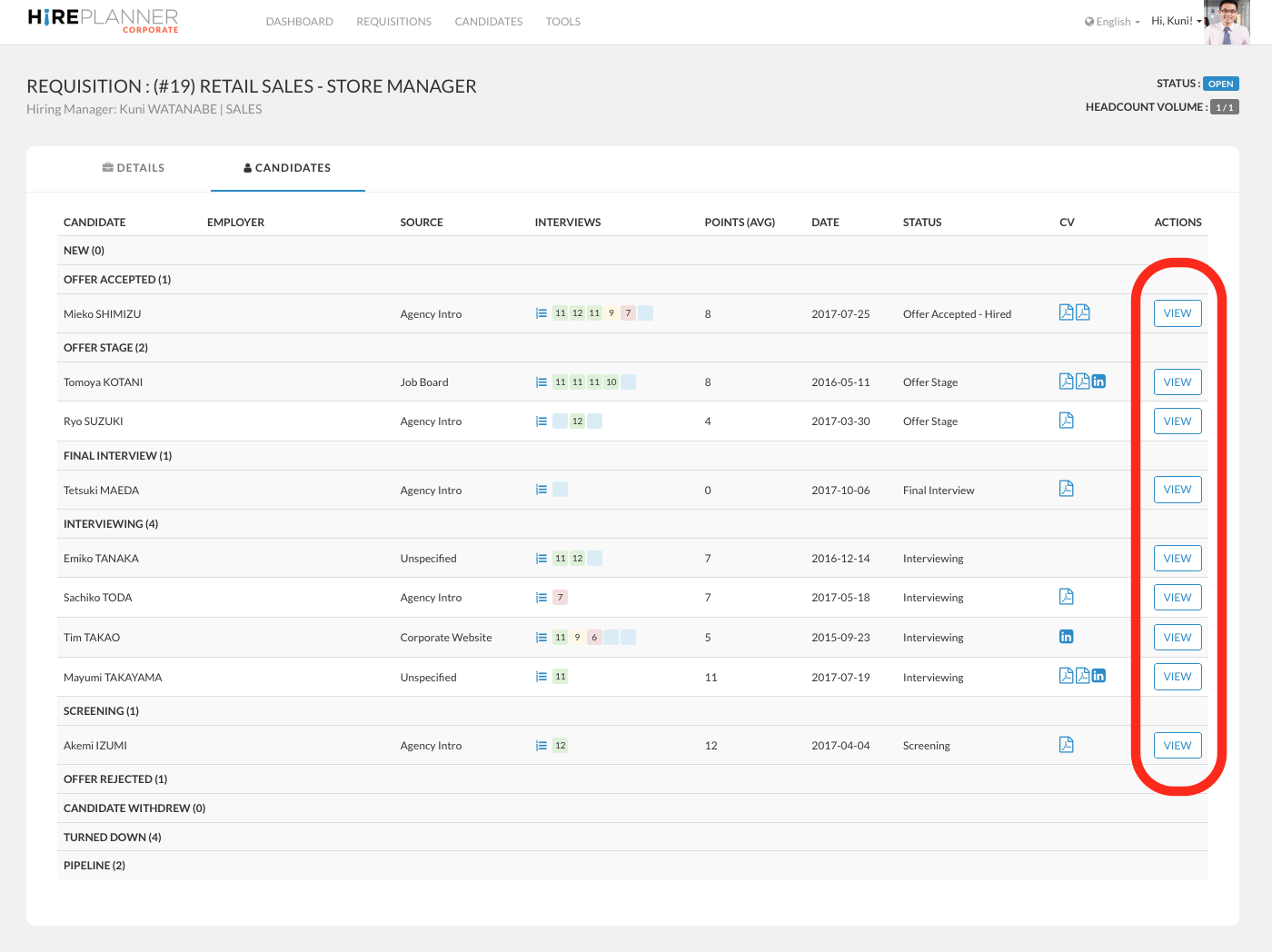Screen dimensions: 1272x952
Task: Click the user profile photo
Action: 1227,22
